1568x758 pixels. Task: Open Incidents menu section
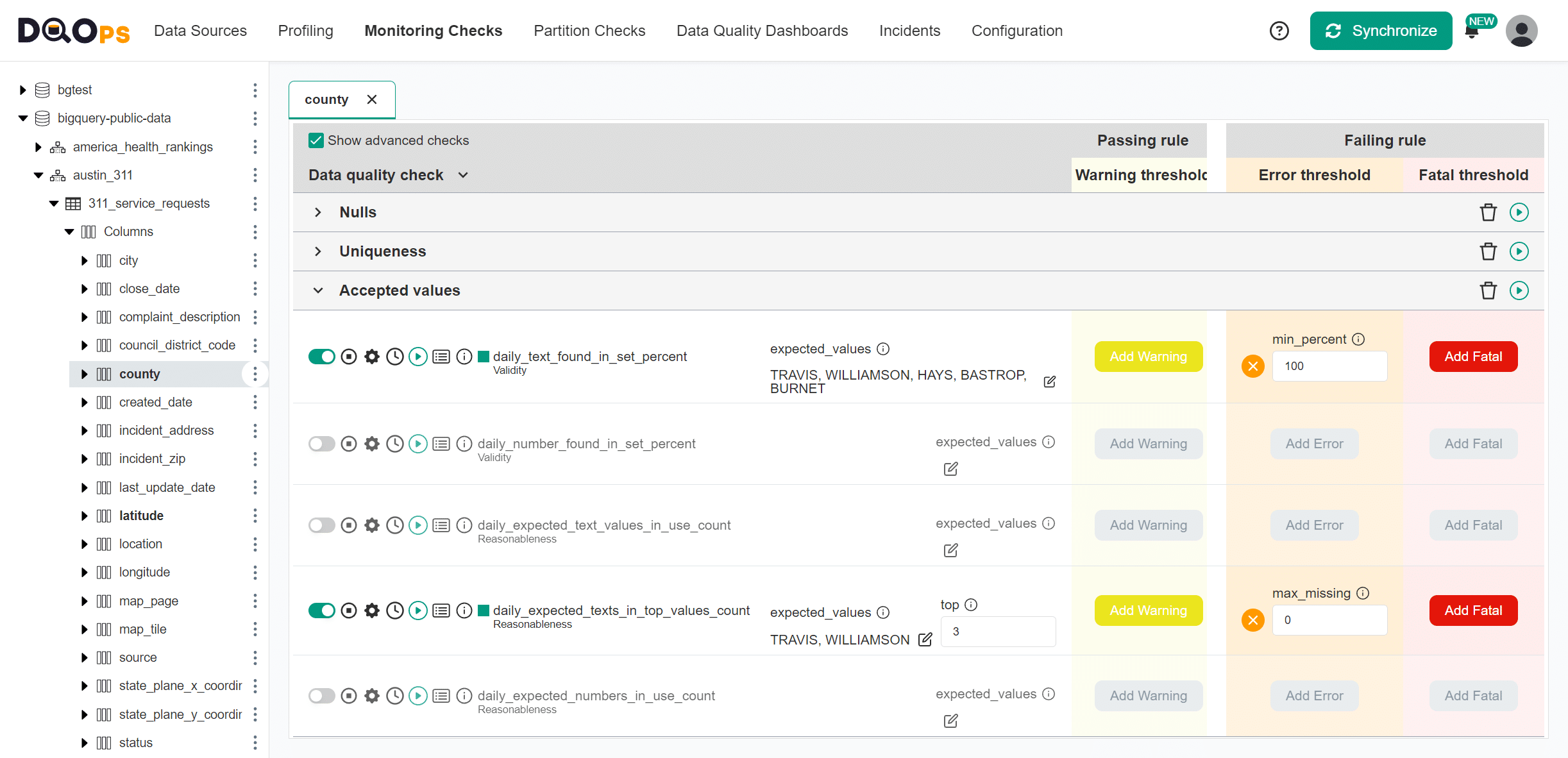[x=909, y=31]
